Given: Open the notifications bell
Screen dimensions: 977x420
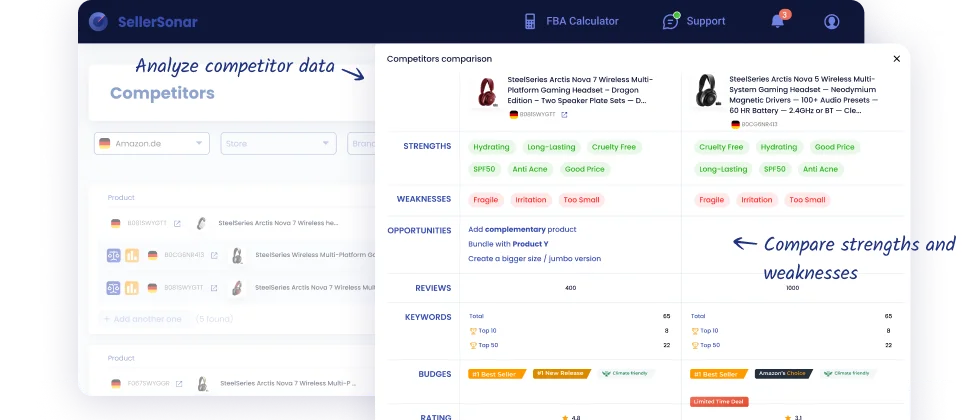Looking at the screenshot, I should coord(777,21).
